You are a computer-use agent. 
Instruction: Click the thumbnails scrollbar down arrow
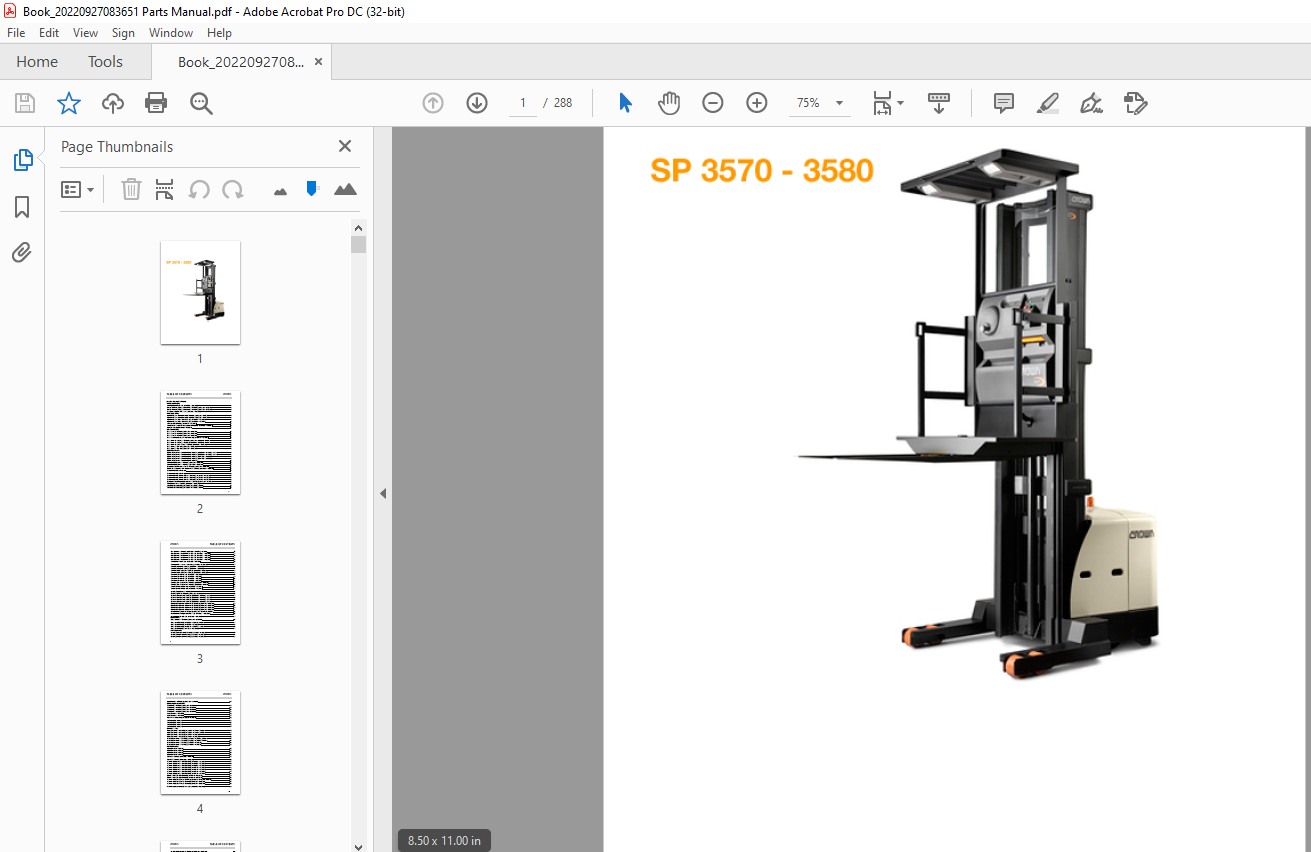[359, 845]
